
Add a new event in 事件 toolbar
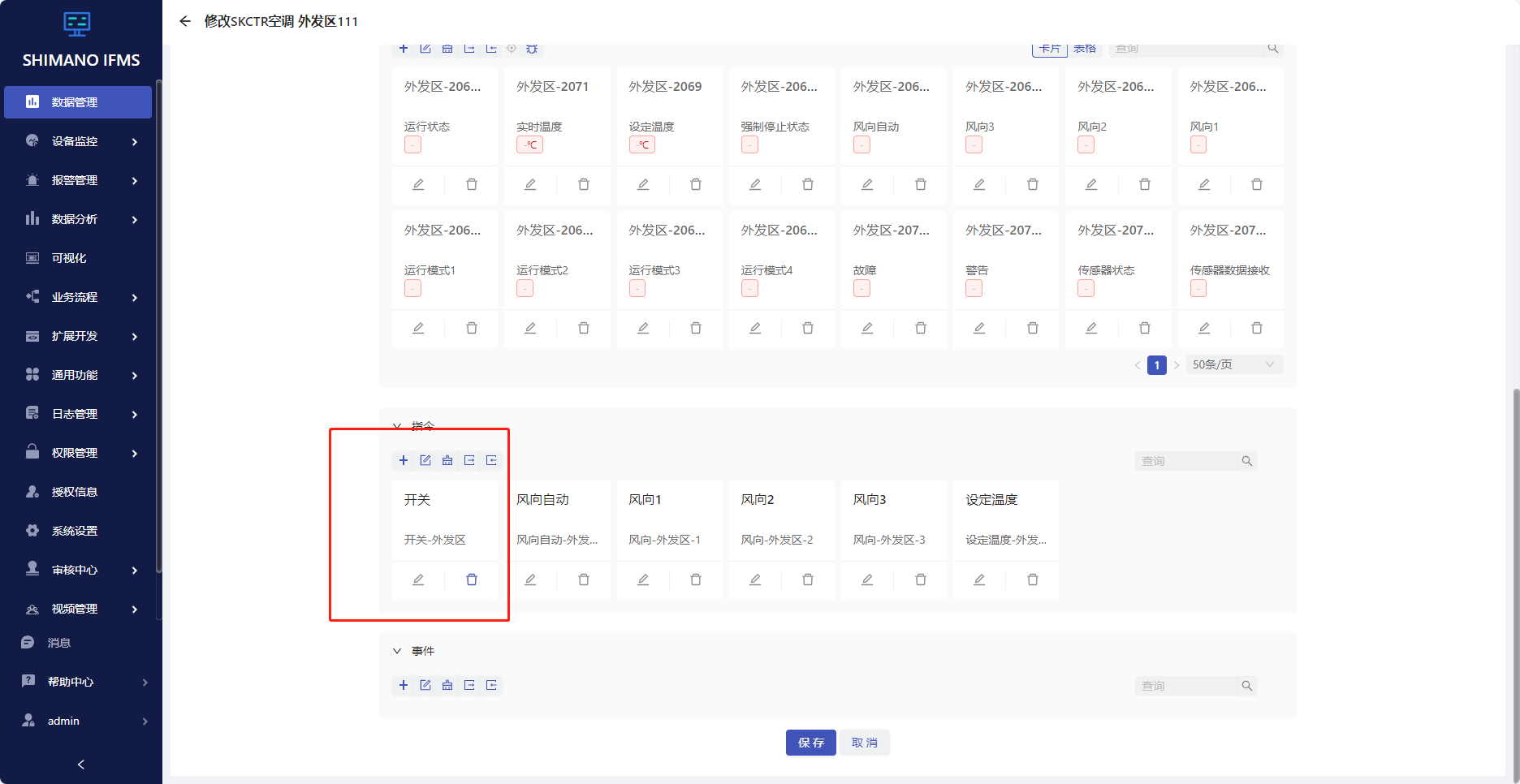pyautogui.click(x=404, y=685)
